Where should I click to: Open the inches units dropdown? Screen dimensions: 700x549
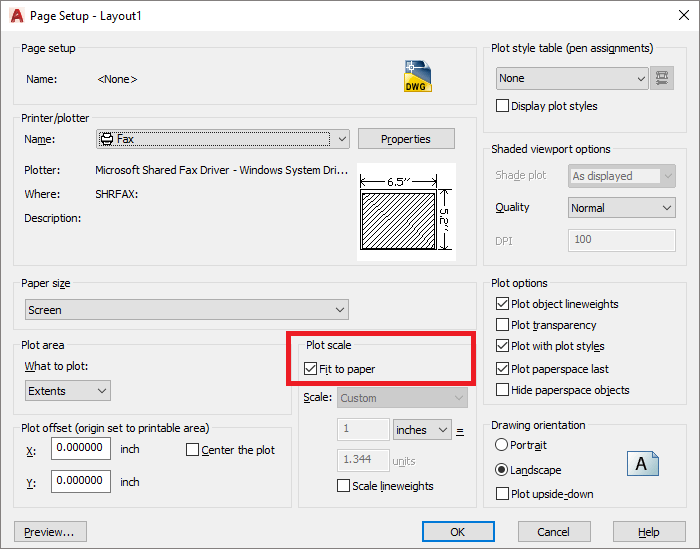pos(422,430)
